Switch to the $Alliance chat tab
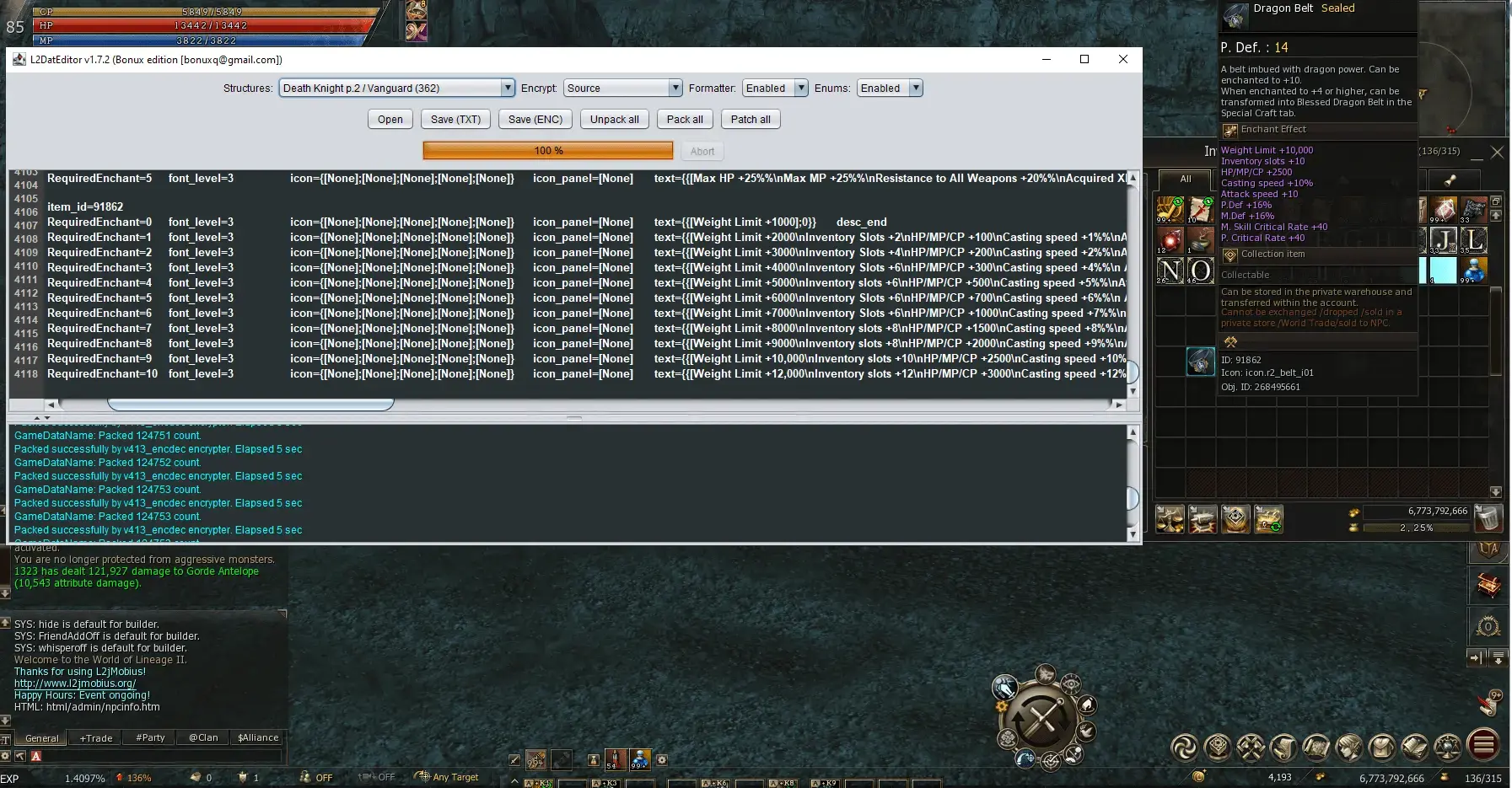1512x788 pixels. (258, 737)
